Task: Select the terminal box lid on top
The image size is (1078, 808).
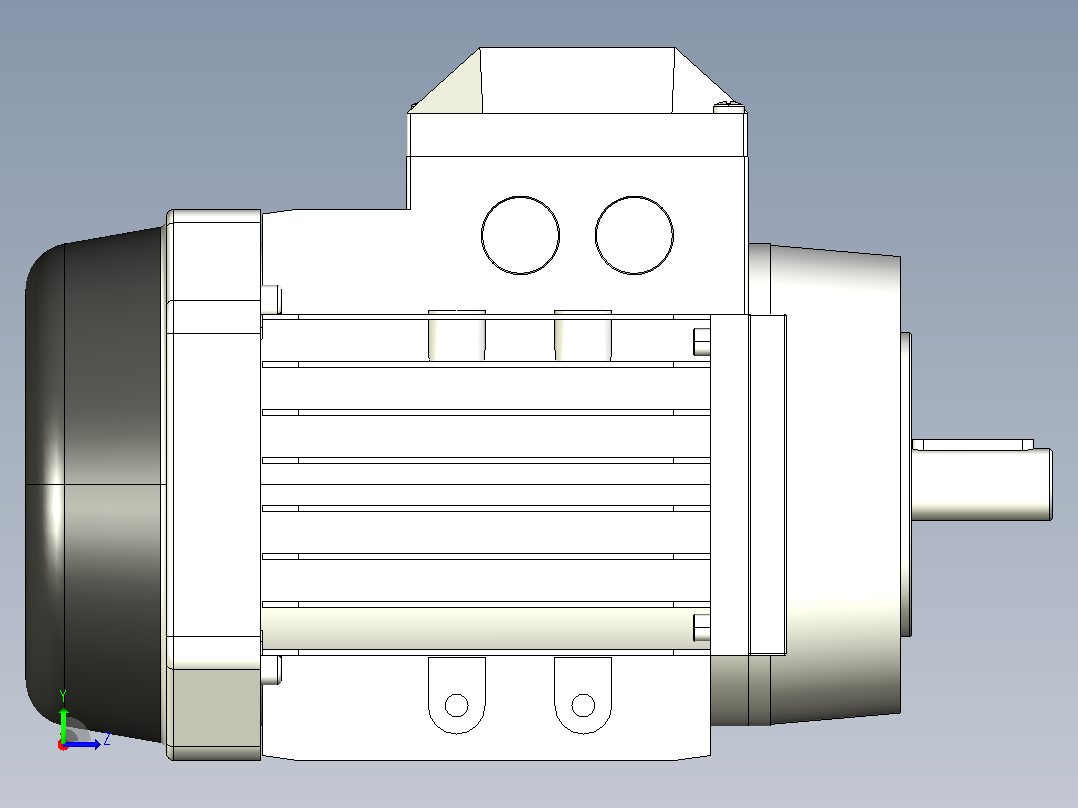Action: tap(578, 102)
